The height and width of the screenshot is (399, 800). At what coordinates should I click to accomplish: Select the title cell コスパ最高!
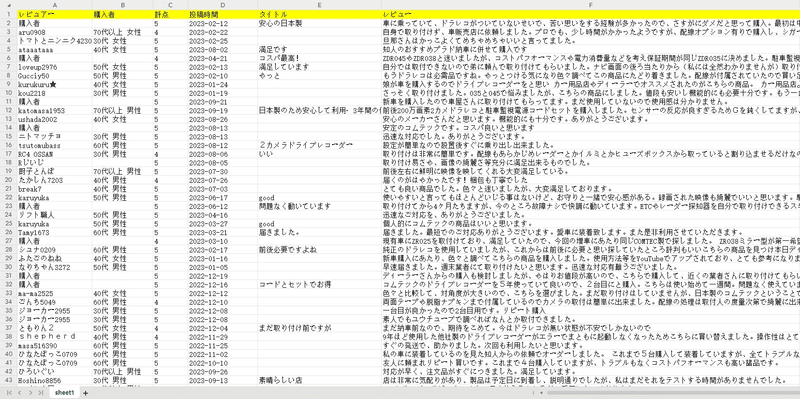[x=319, y=58]
